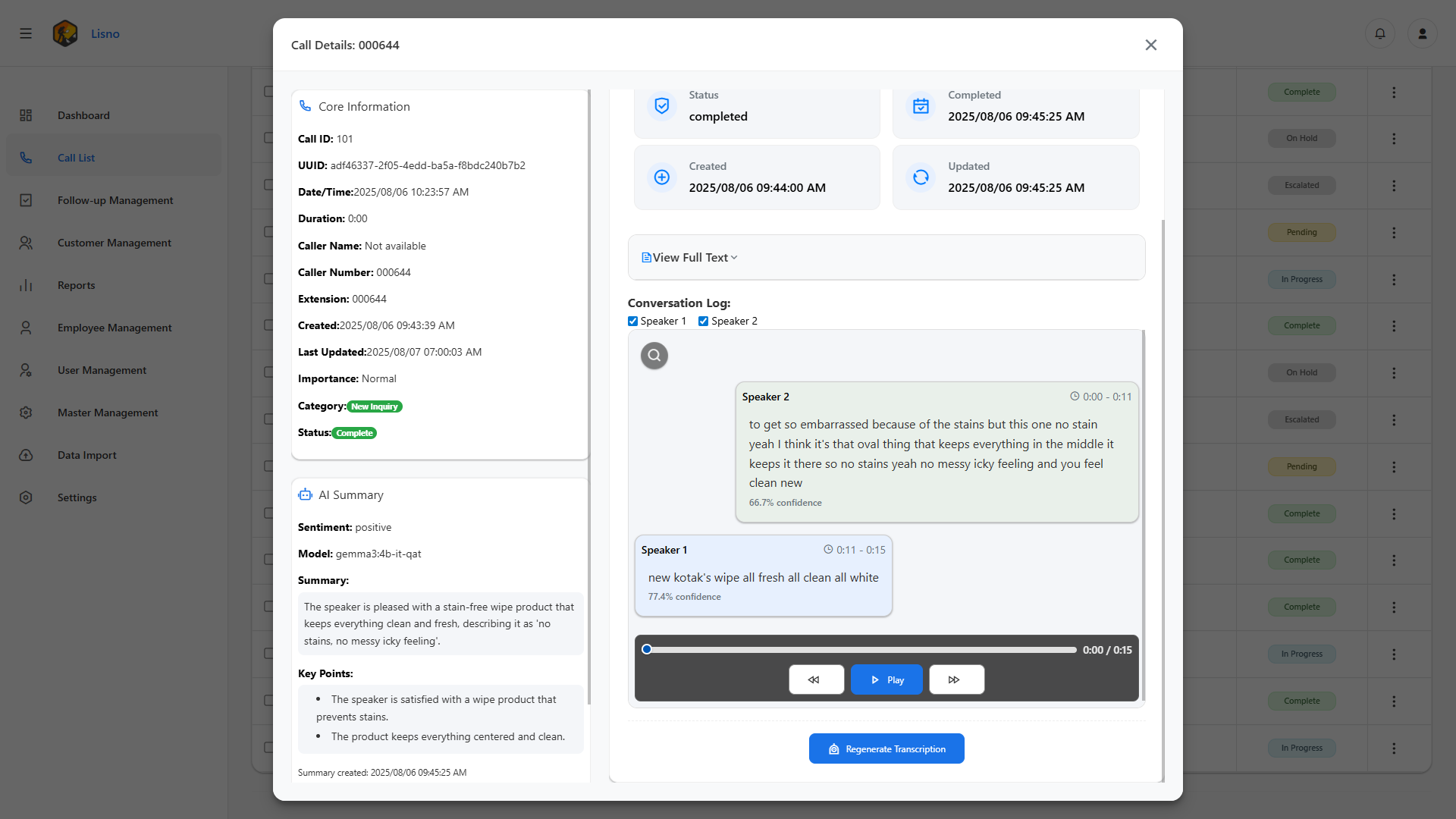Open row actions menu beside Pending status
1456x819 pixels.
(x=1393, y=233)
